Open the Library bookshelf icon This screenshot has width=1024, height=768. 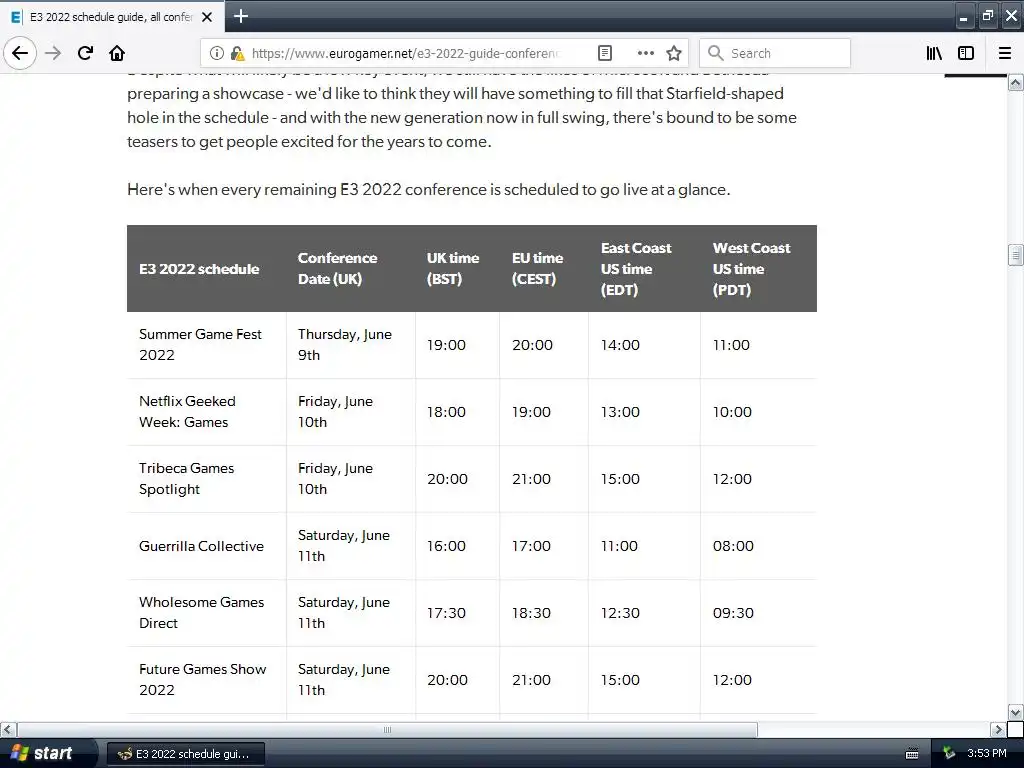coord(934,53)
